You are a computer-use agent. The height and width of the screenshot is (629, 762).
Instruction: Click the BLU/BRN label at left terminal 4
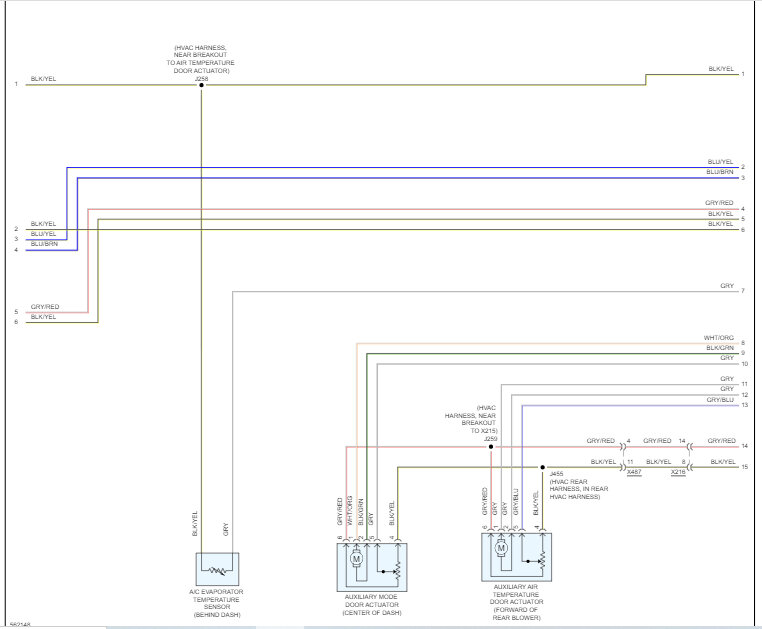[44, 244]
